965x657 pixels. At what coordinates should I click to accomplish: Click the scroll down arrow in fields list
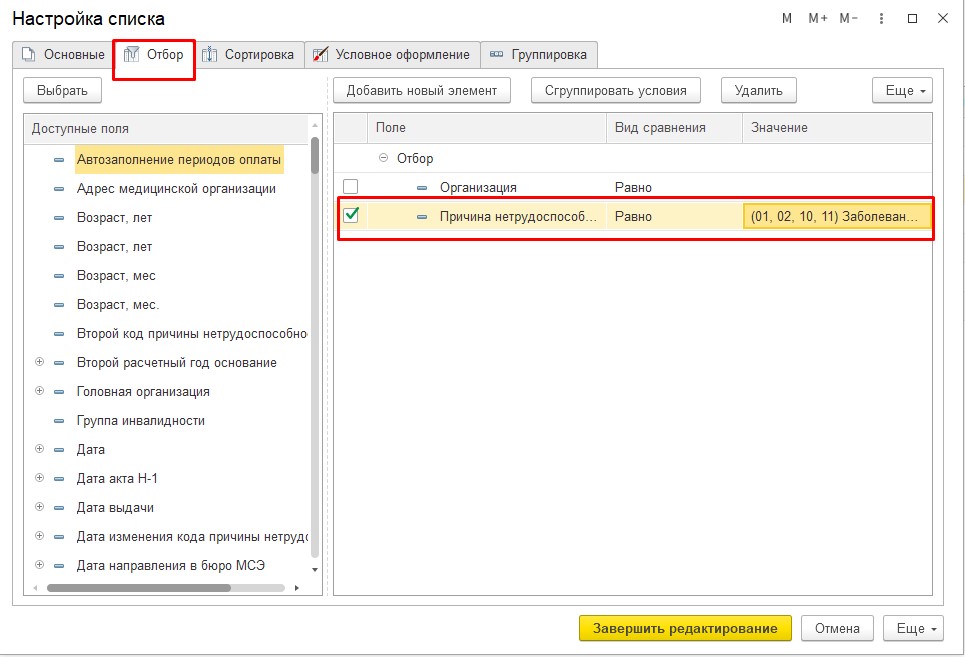tap(315, 570)
